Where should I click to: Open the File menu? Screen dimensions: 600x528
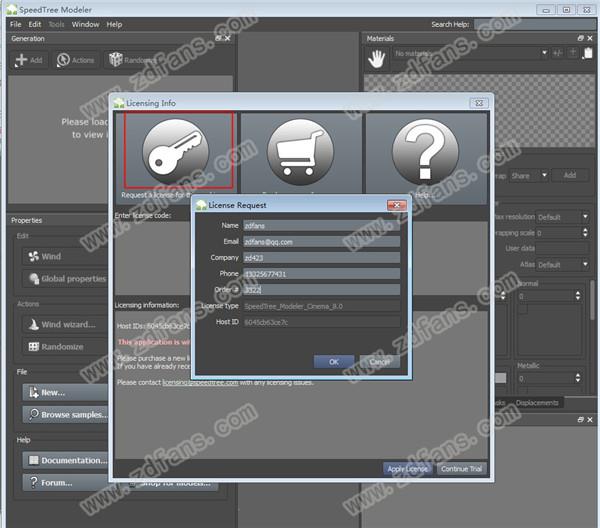[x=16, y=24]
